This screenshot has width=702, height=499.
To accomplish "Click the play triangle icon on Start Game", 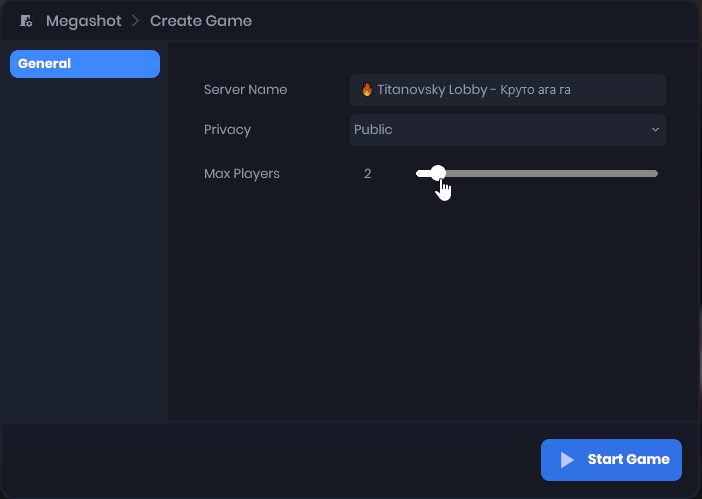I will (567, 460).
